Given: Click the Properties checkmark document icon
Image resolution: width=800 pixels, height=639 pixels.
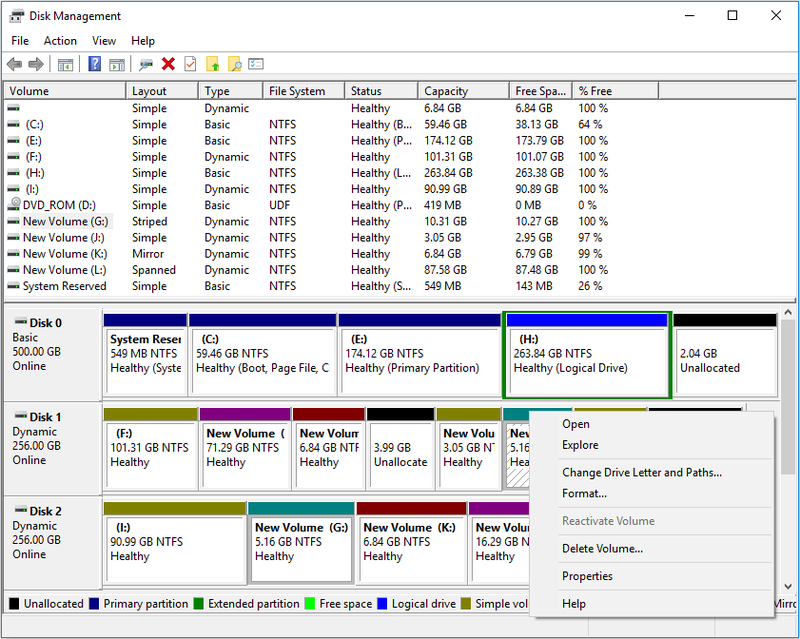Looking at the screenshot, I should click(190, 64).
